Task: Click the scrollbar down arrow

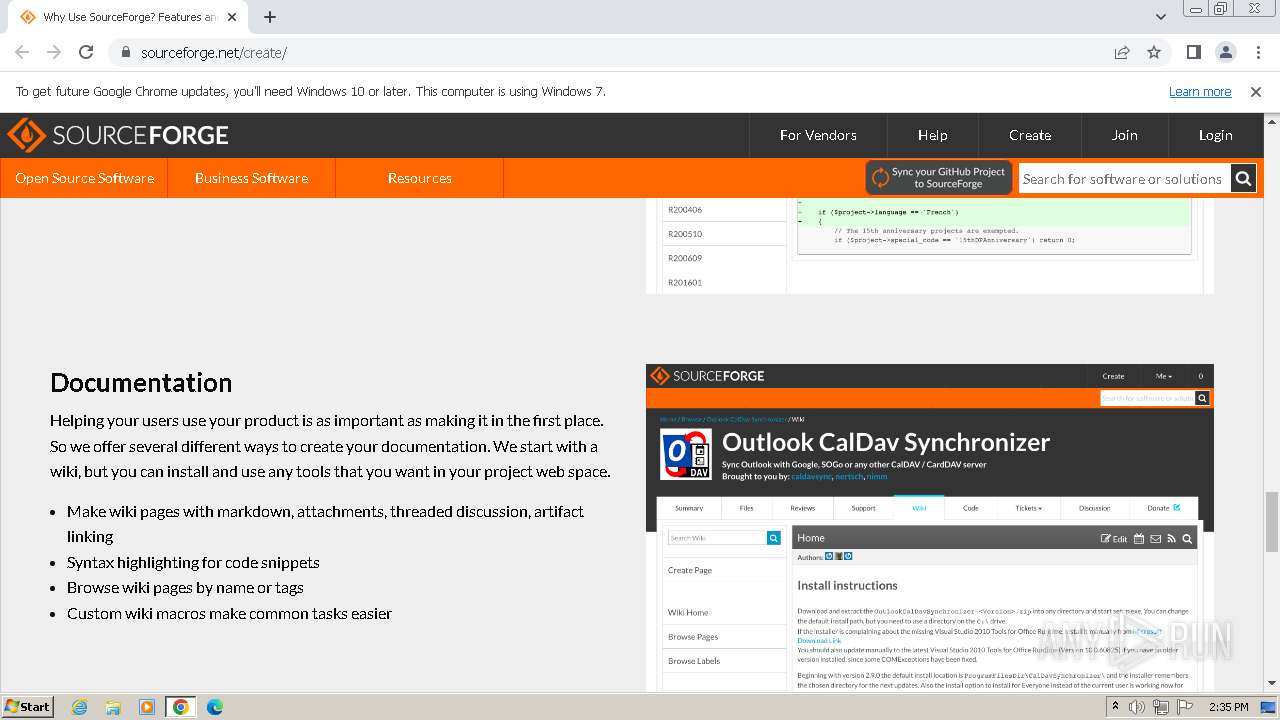Action: (1271, 685)
